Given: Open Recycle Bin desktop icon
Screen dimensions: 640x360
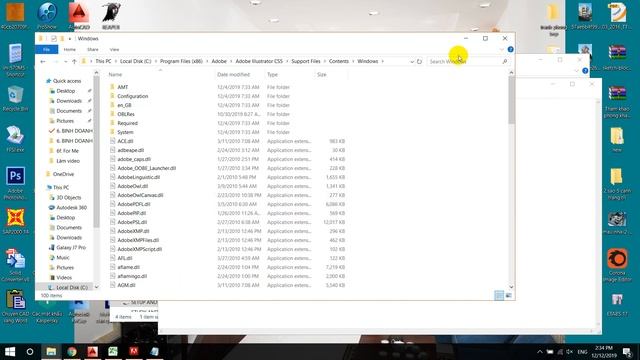Looking at the screenshot, I should 15,98.
